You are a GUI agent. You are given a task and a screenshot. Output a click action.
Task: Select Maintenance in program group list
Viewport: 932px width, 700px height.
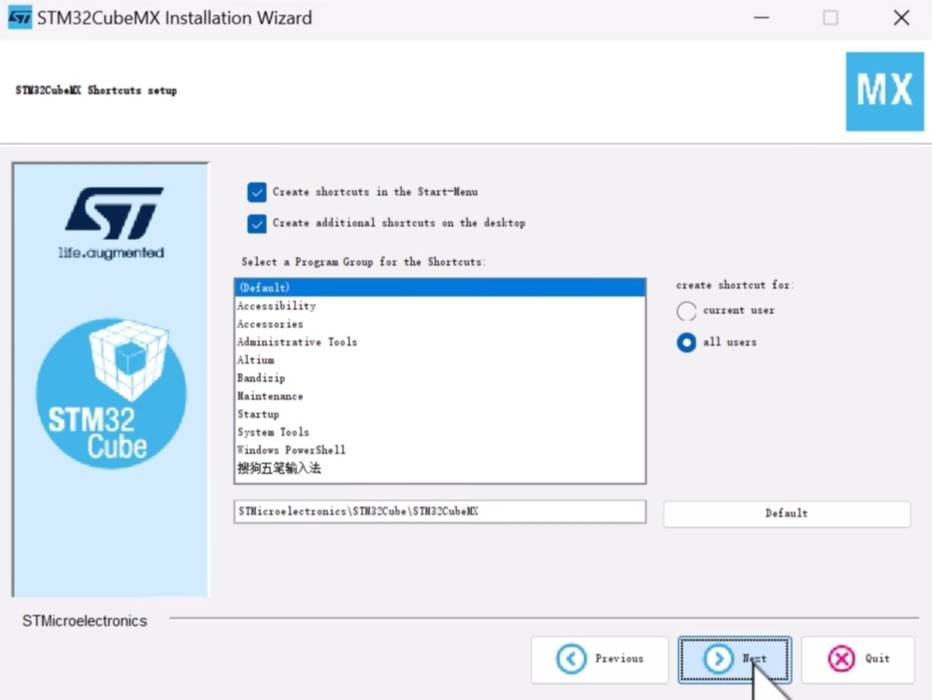(440, 396)
